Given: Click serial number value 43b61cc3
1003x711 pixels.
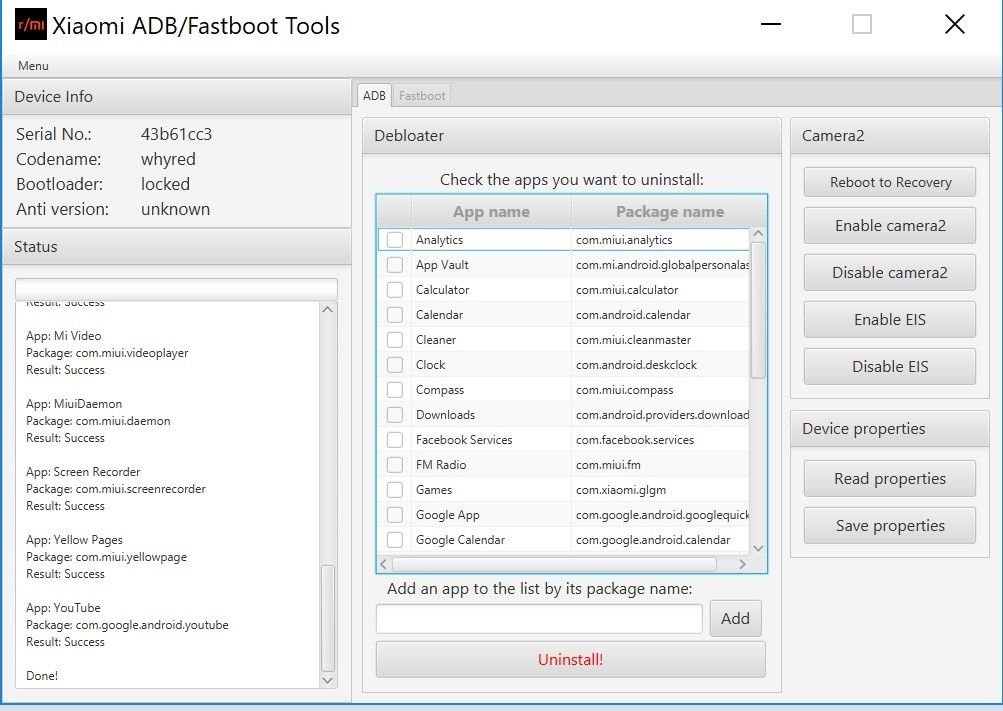Looking at the screenshot, I should coord(177,134).
